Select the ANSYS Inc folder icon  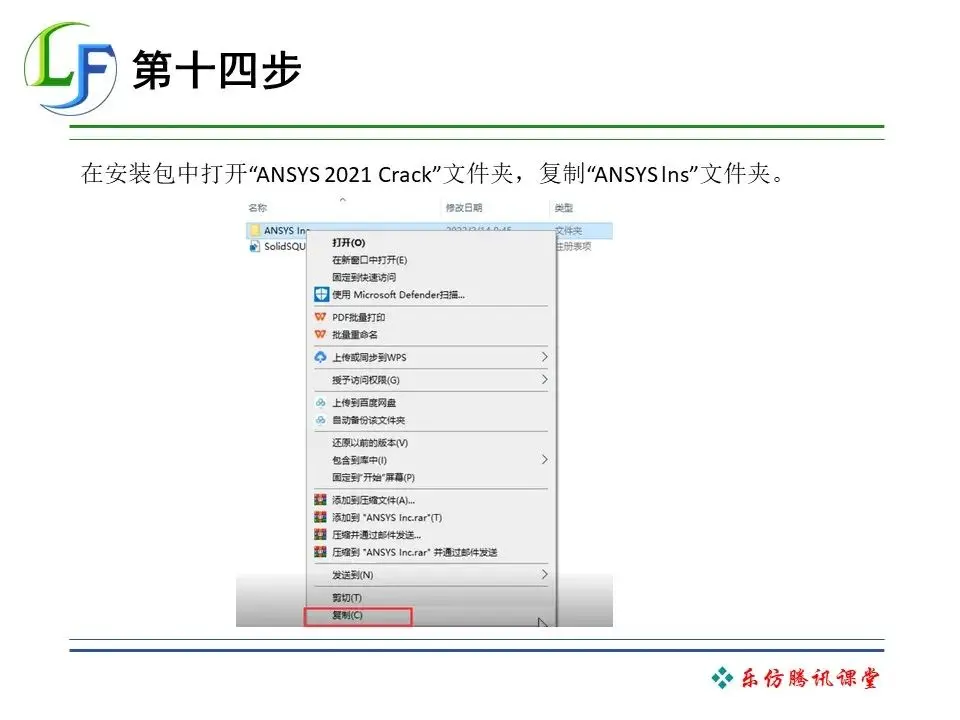[x=254, y=230]
